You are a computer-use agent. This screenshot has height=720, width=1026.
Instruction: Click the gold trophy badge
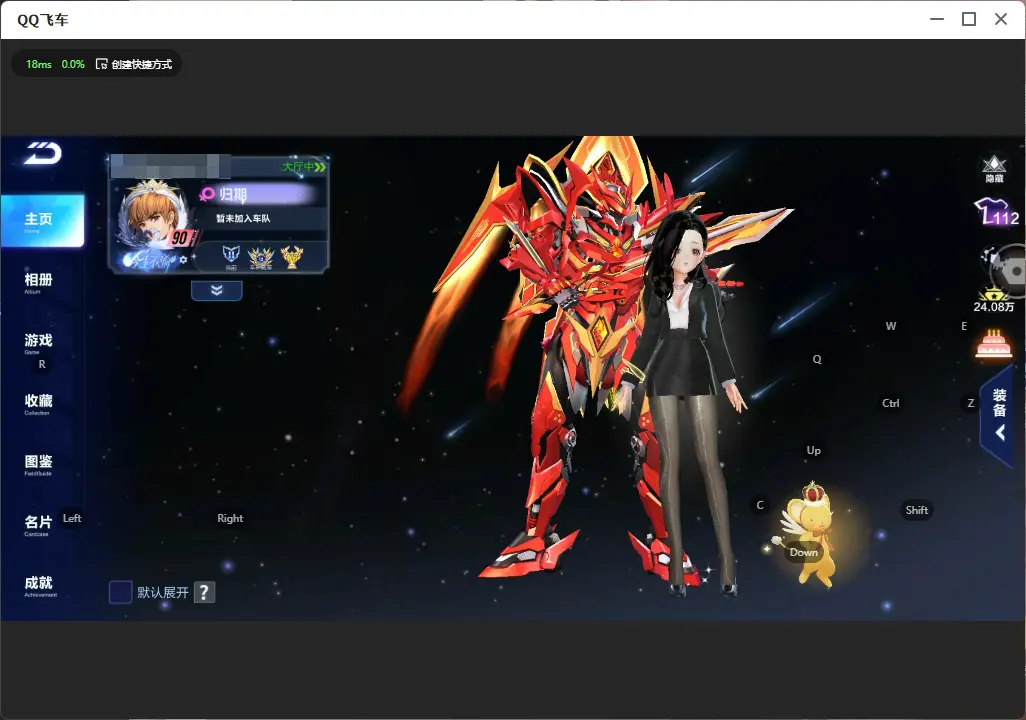click(292, 257)
